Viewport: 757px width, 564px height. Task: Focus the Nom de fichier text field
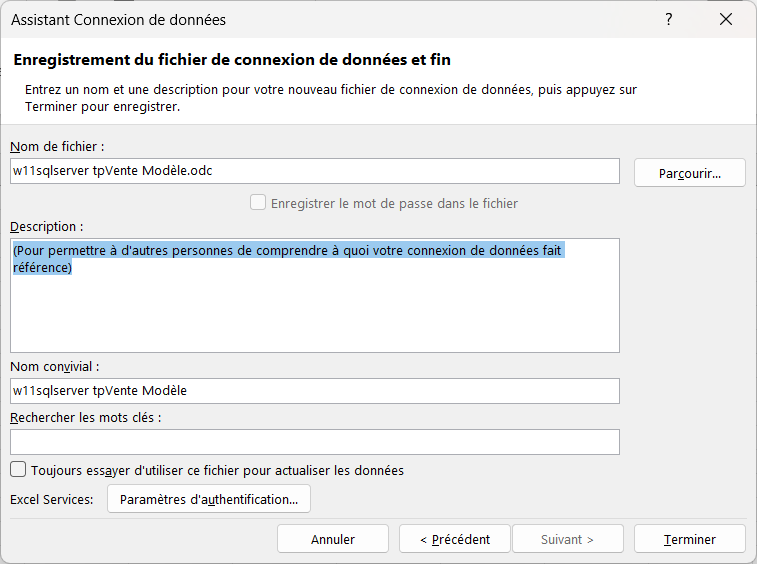[315, 171]
